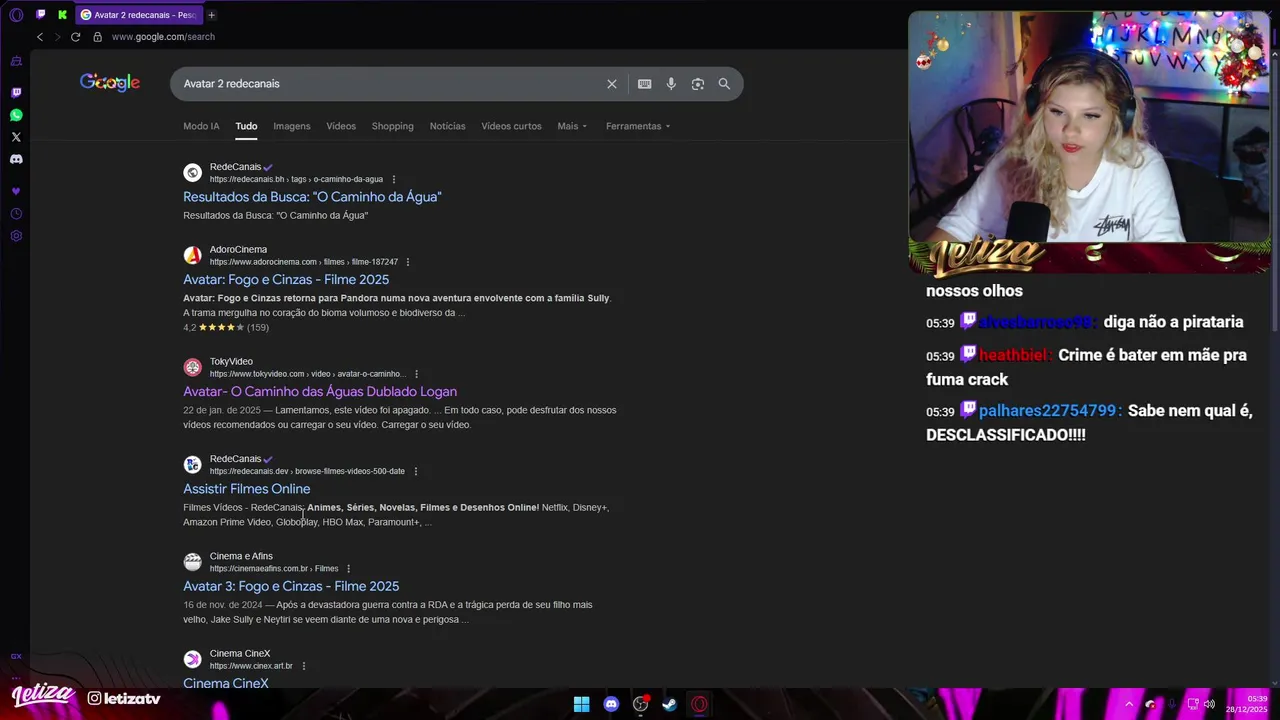1280x720 pixels.
Task: Open Discord from the taskbar
Action: 611,704
